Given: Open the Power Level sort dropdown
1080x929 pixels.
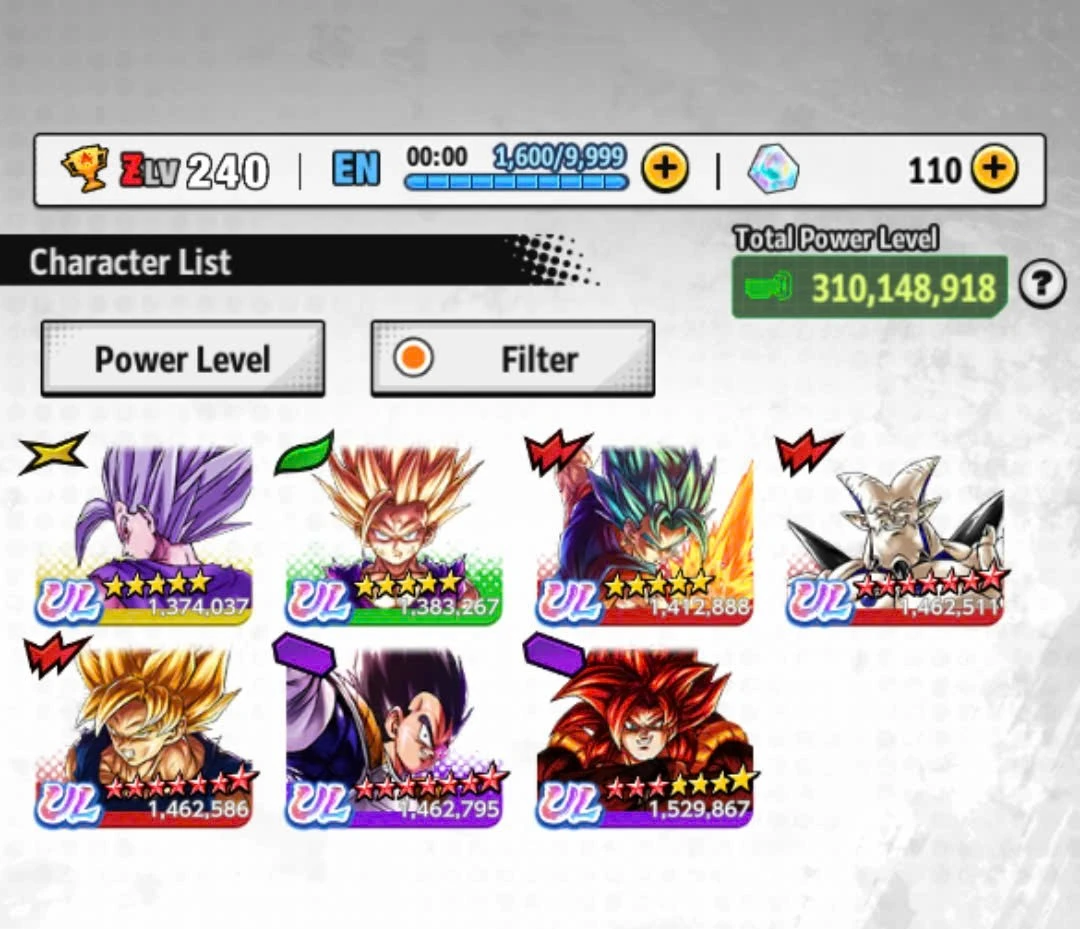Looking at the screenshot, I should click(183, 358).
